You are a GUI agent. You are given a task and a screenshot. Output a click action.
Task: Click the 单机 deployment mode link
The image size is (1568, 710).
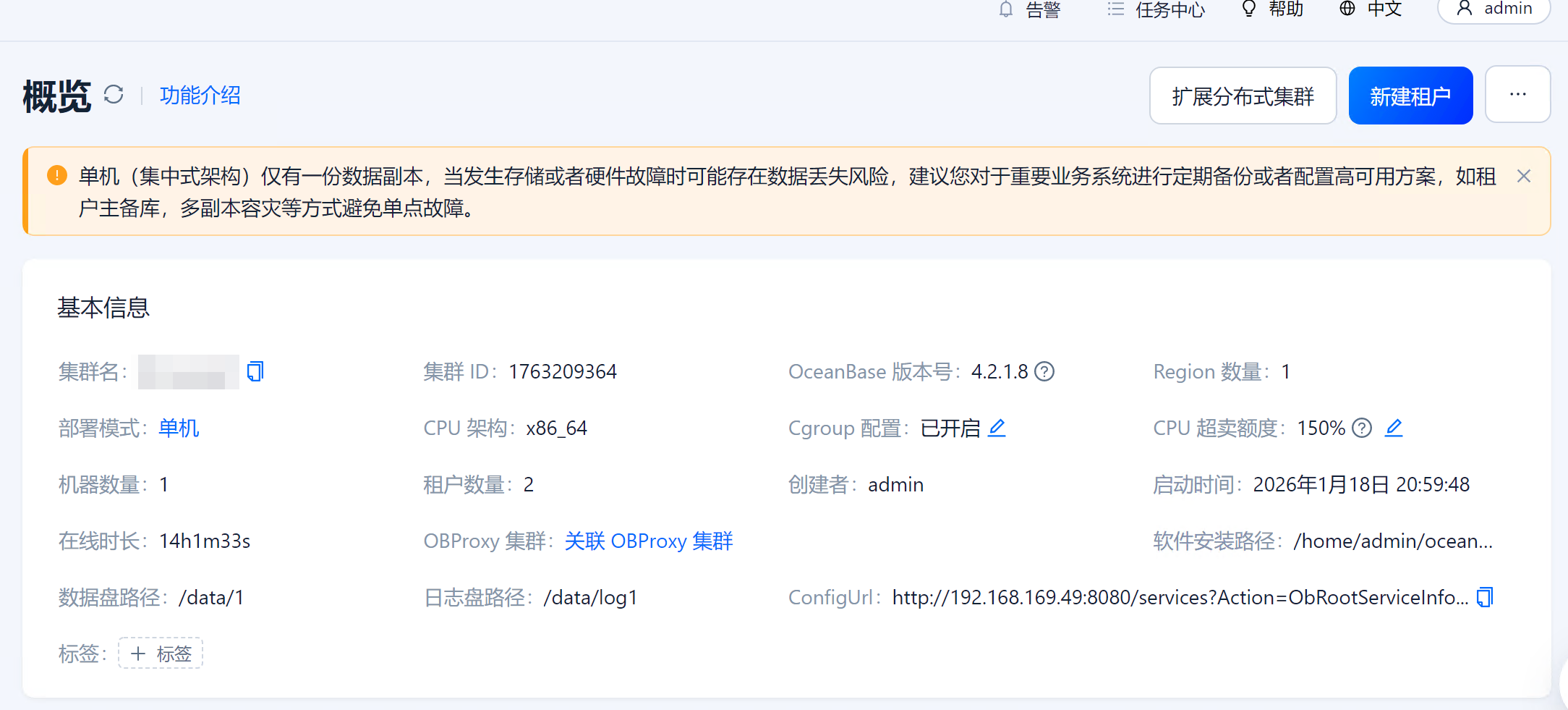179,428
